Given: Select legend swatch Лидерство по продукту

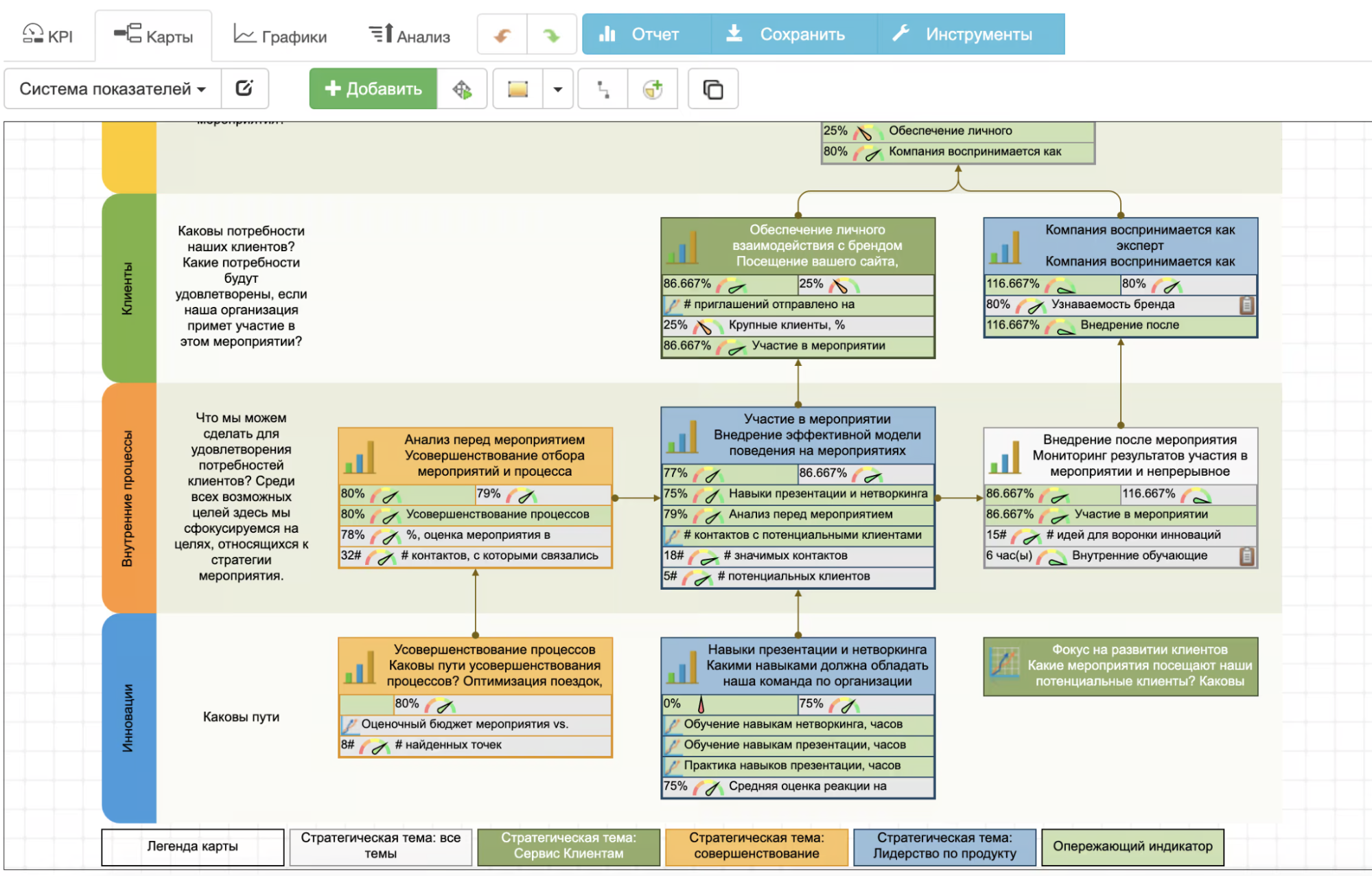Looking at the screenshot, I should [x=945, y=847].
